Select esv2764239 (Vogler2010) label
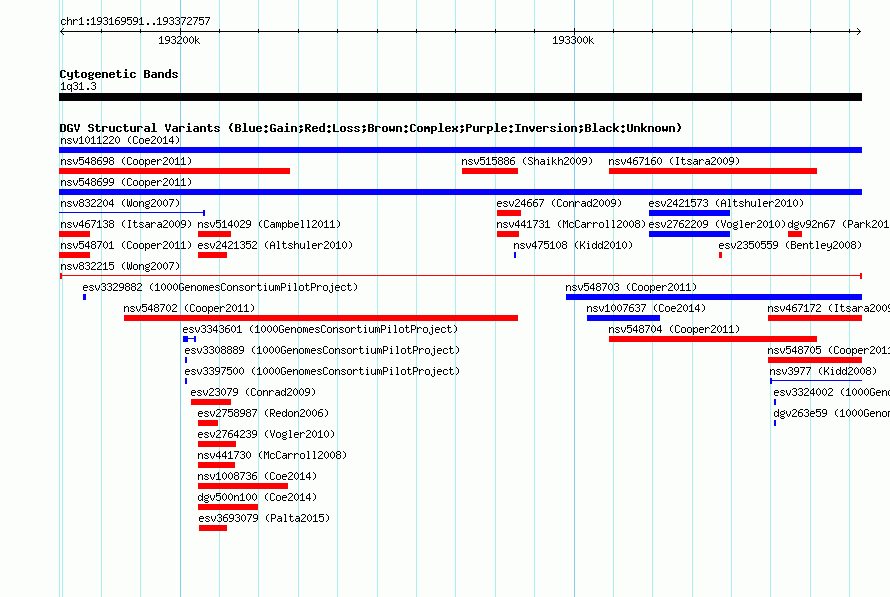The height and width of the screenshot is (597, 890). [266, 434]
